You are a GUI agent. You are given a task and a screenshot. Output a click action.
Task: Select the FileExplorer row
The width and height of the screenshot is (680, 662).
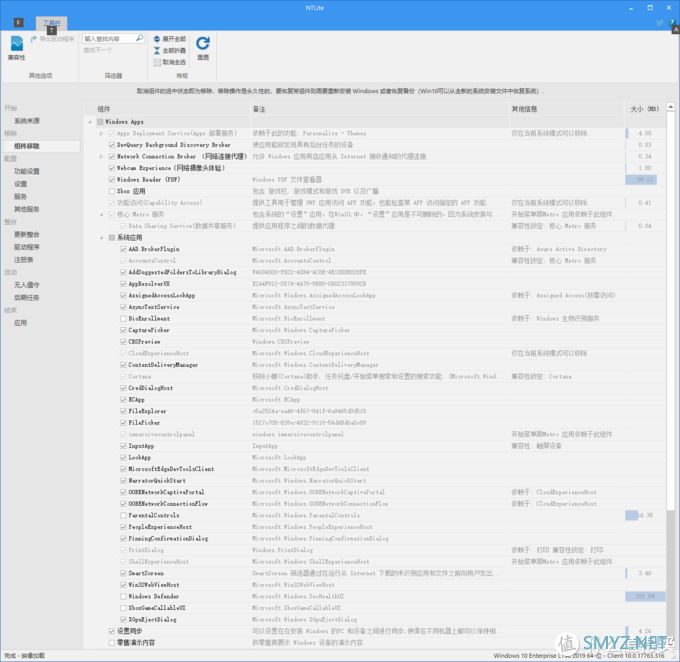coord(375,411)
